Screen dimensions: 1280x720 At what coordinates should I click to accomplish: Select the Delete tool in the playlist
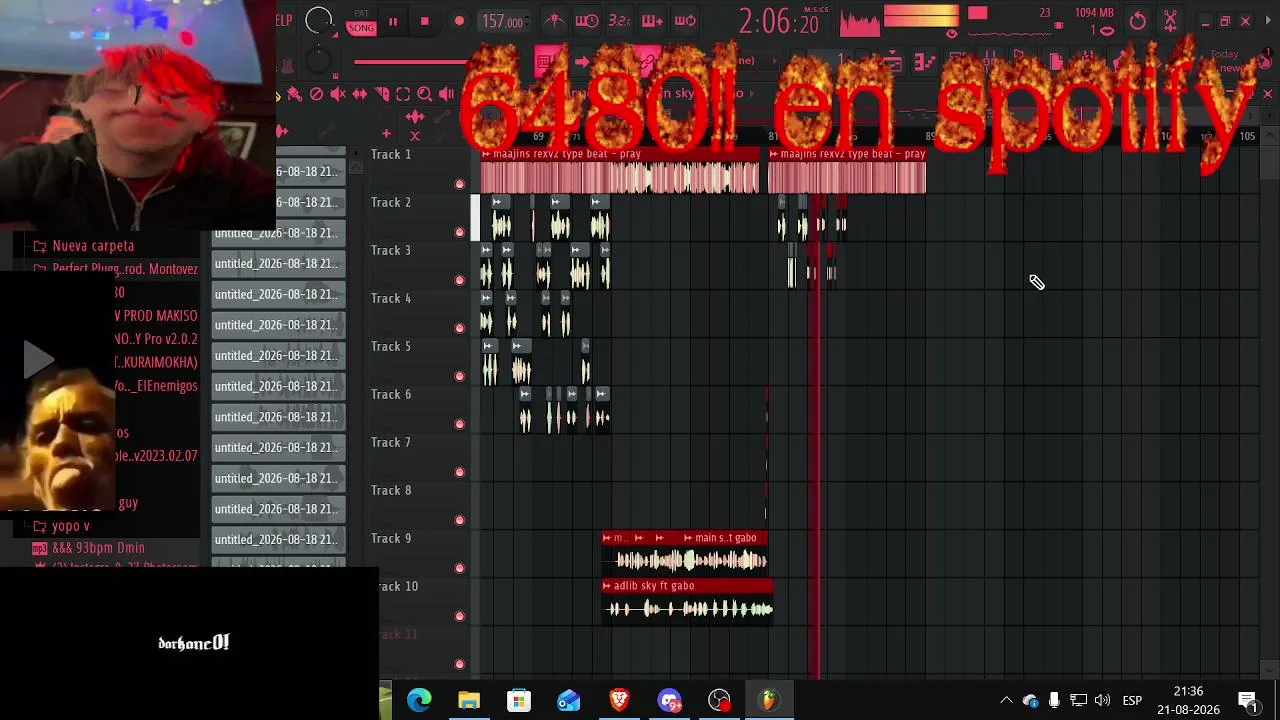coord(316,94)
